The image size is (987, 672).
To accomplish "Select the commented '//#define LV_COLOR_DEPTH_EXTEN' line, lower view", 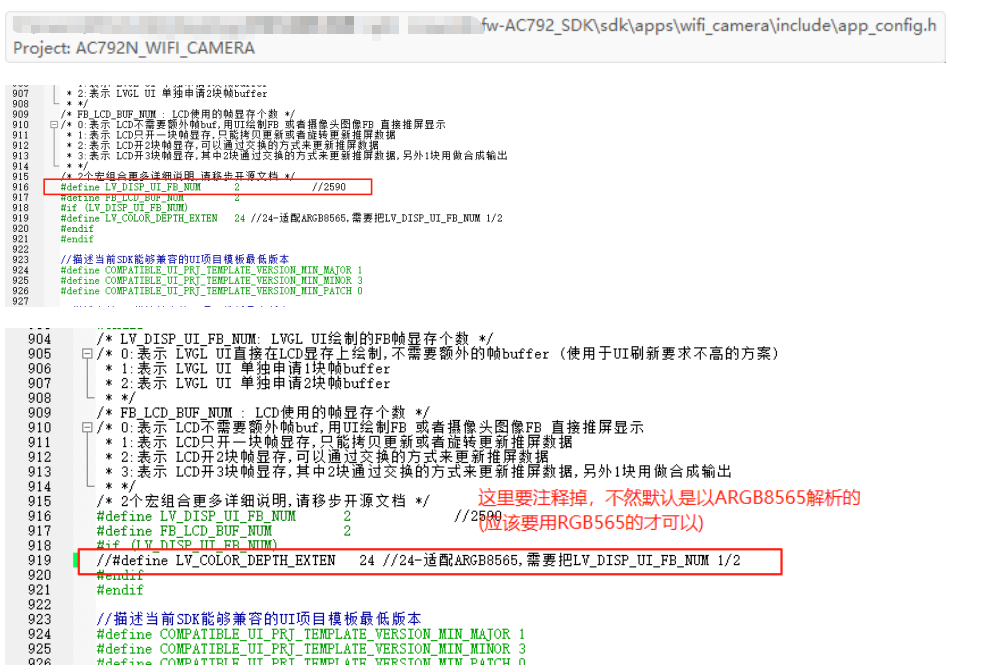I will pyautogui.click(x=419, y=561).
